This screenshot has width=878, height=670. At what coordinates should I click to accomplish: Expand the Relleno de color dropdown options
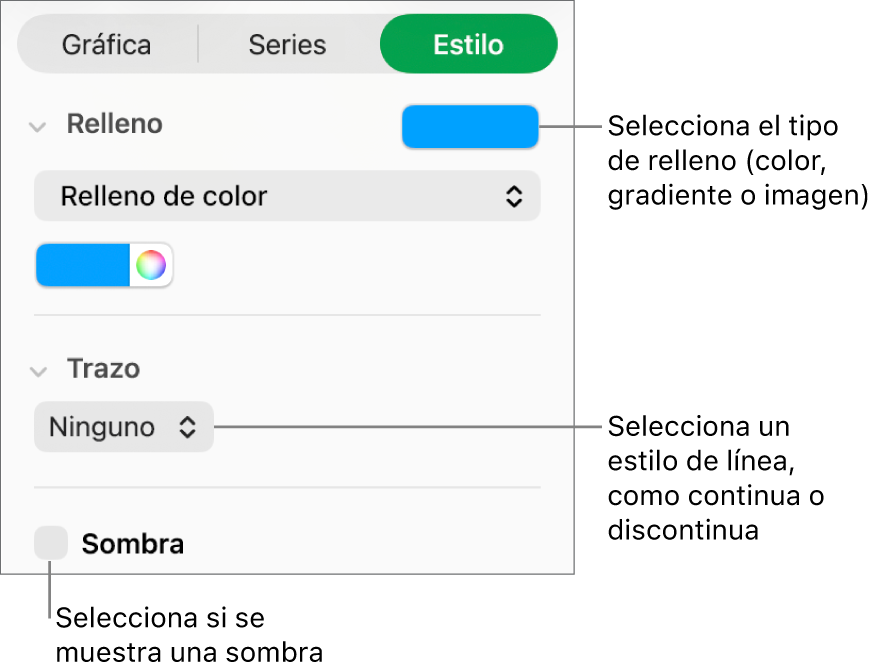click(287, 196)
